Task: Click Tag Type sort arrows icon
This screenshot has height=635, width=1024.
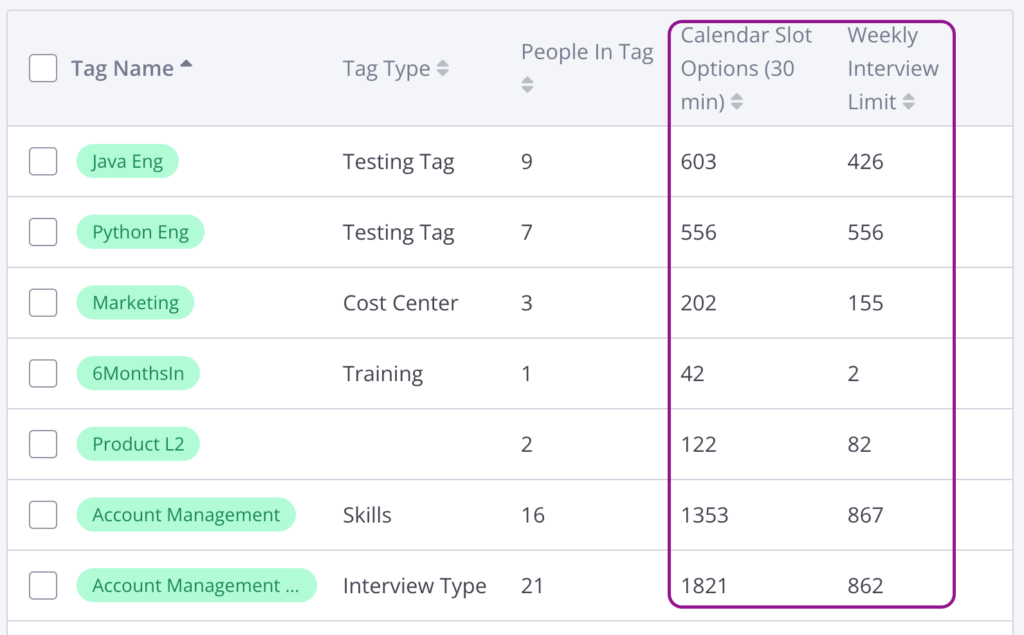Action: [443, 68]
